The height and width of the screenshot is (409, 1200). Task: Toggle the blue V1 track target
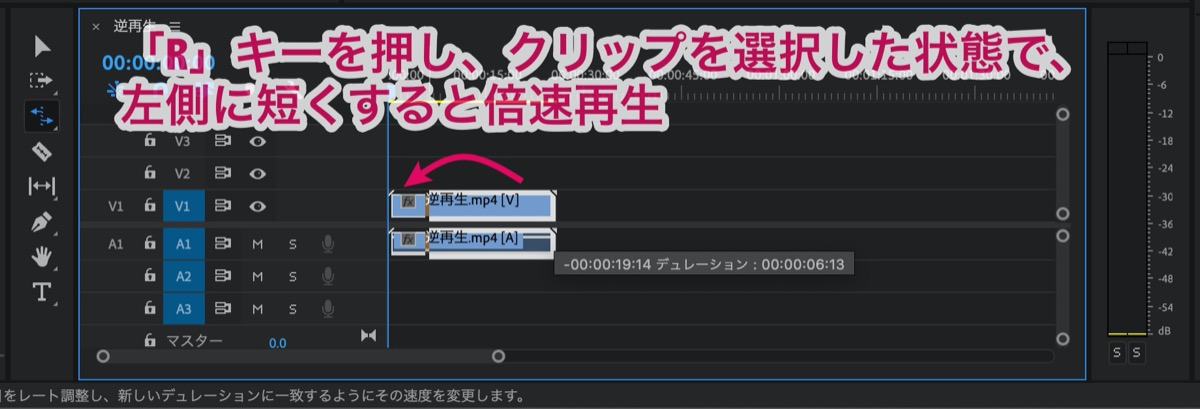pyautogui.click(x=184, y=205)
